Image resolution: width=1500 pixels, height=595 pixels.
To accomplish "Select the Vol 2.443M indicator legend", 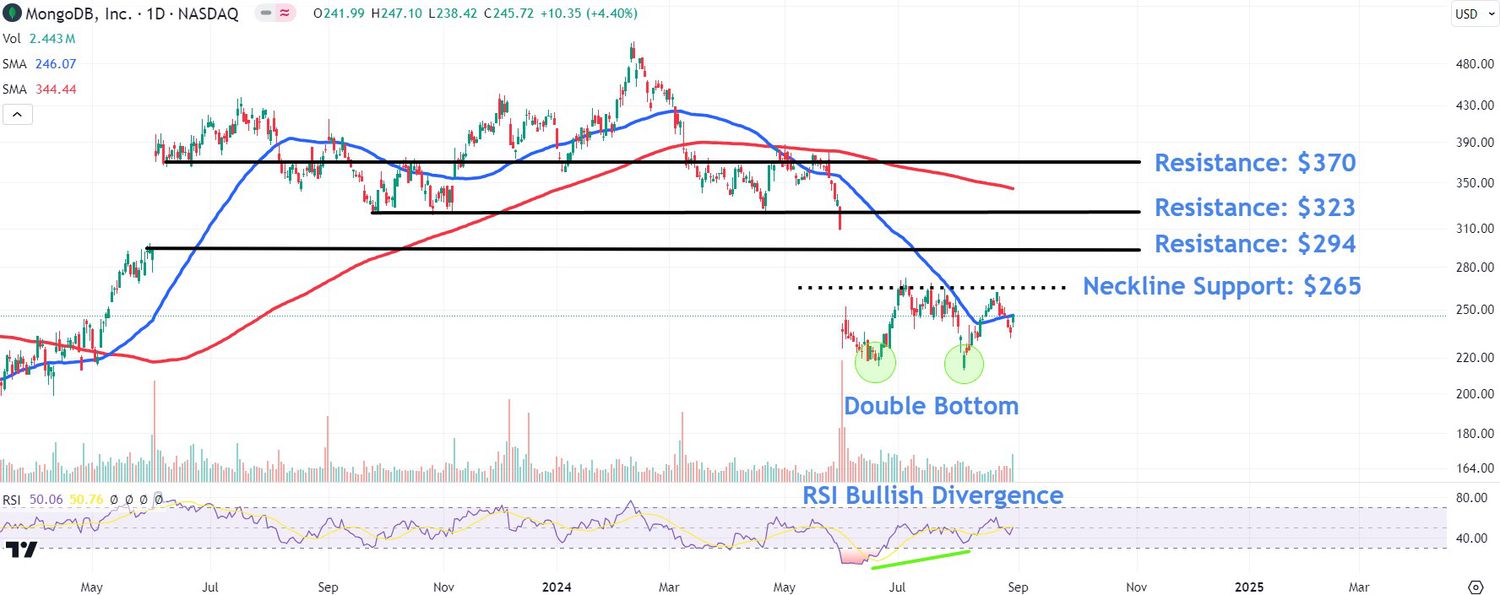I will (x=39, y=38).
